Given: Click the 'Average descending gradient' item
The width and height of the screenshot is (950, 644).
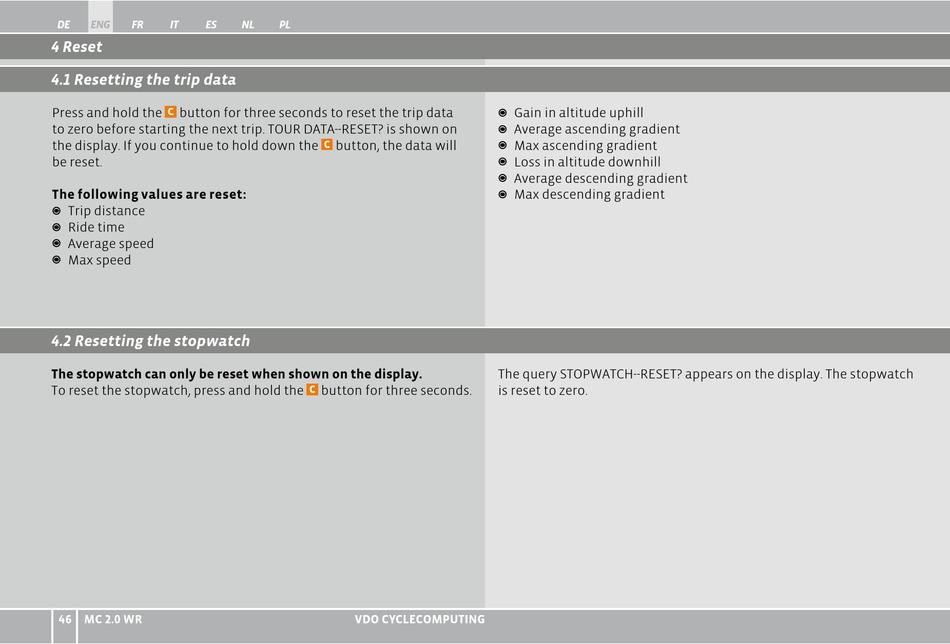Looking at the screenshot, I should click(600, 178).
